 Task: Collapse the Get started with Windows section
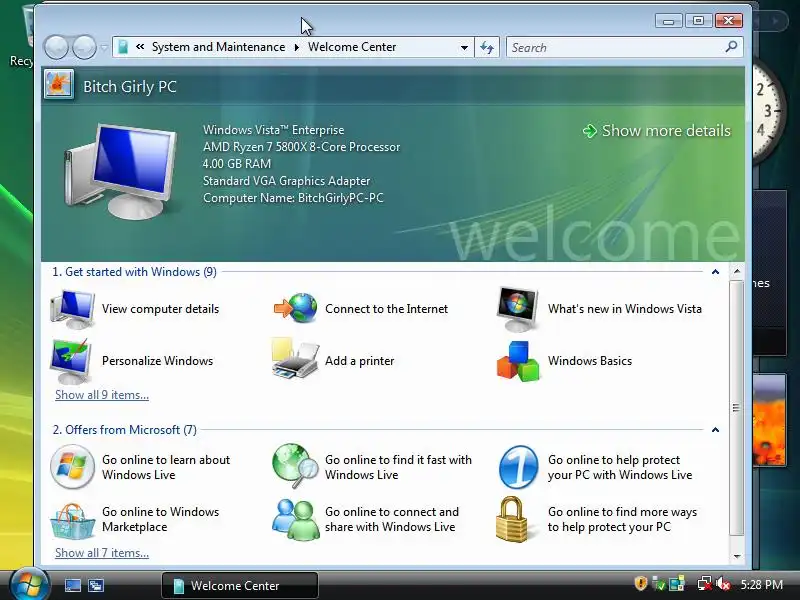point(715,272)
